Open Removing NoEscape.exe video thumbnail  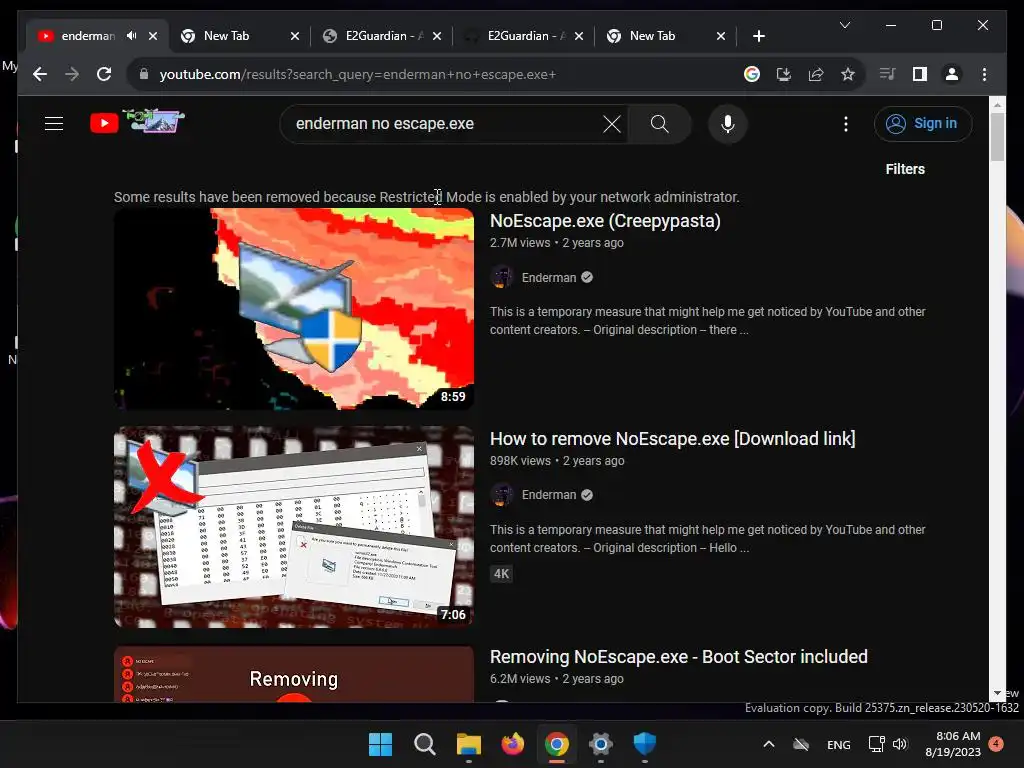point(294,674)
